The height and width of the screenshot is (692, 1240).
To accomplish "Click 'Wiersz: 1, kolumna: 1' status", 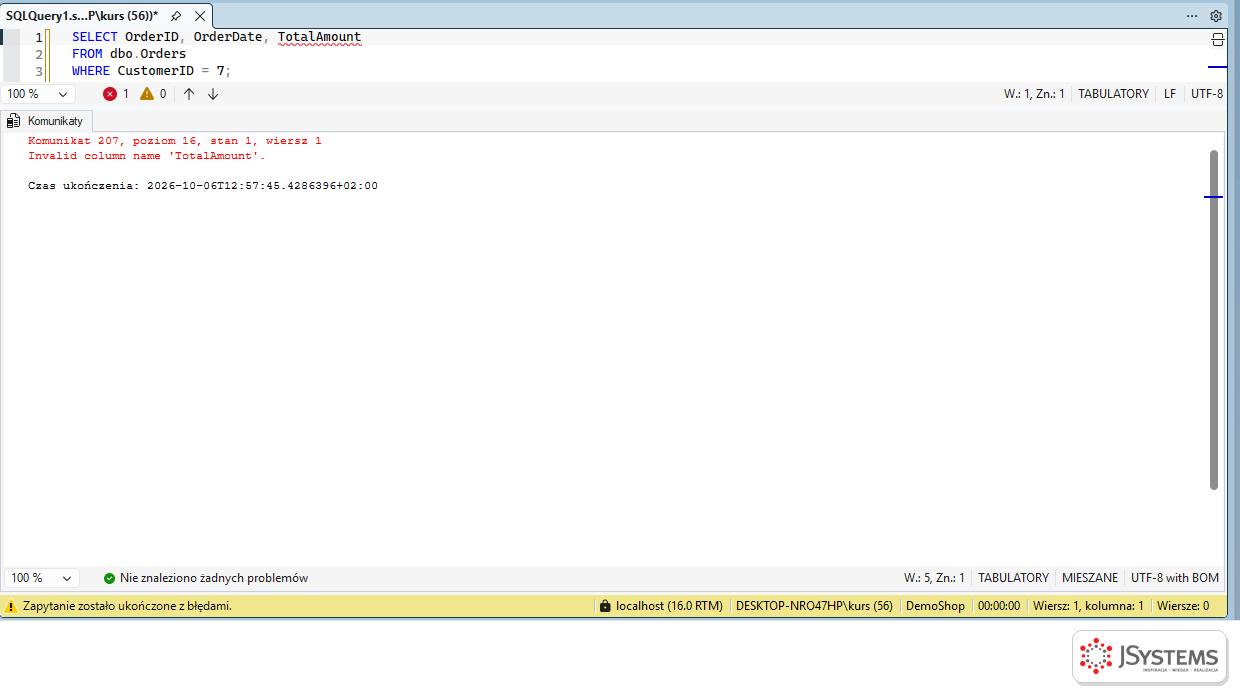I will click(1088, 606).
